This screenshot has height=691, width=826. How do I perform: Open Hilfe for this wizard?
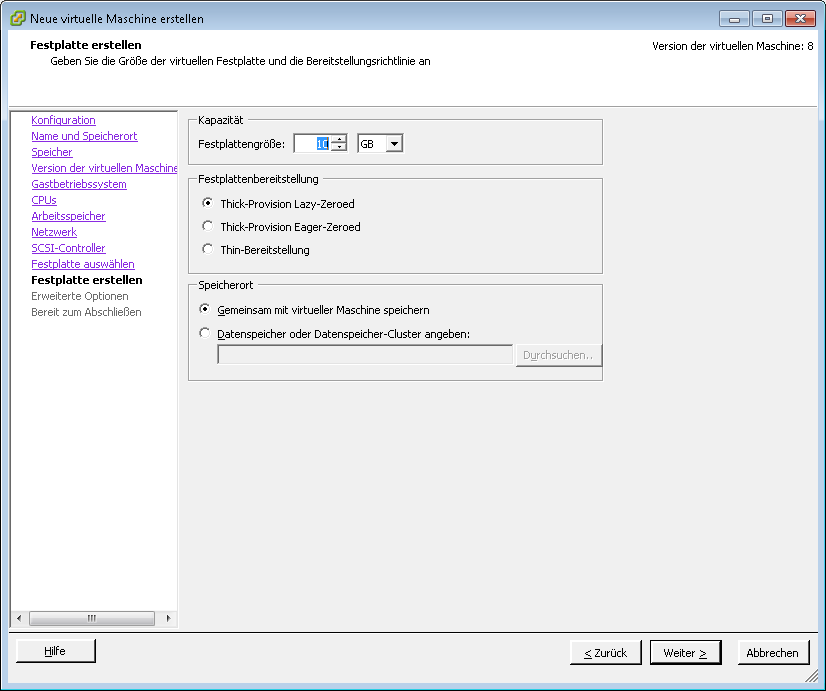tap(55, 651)
